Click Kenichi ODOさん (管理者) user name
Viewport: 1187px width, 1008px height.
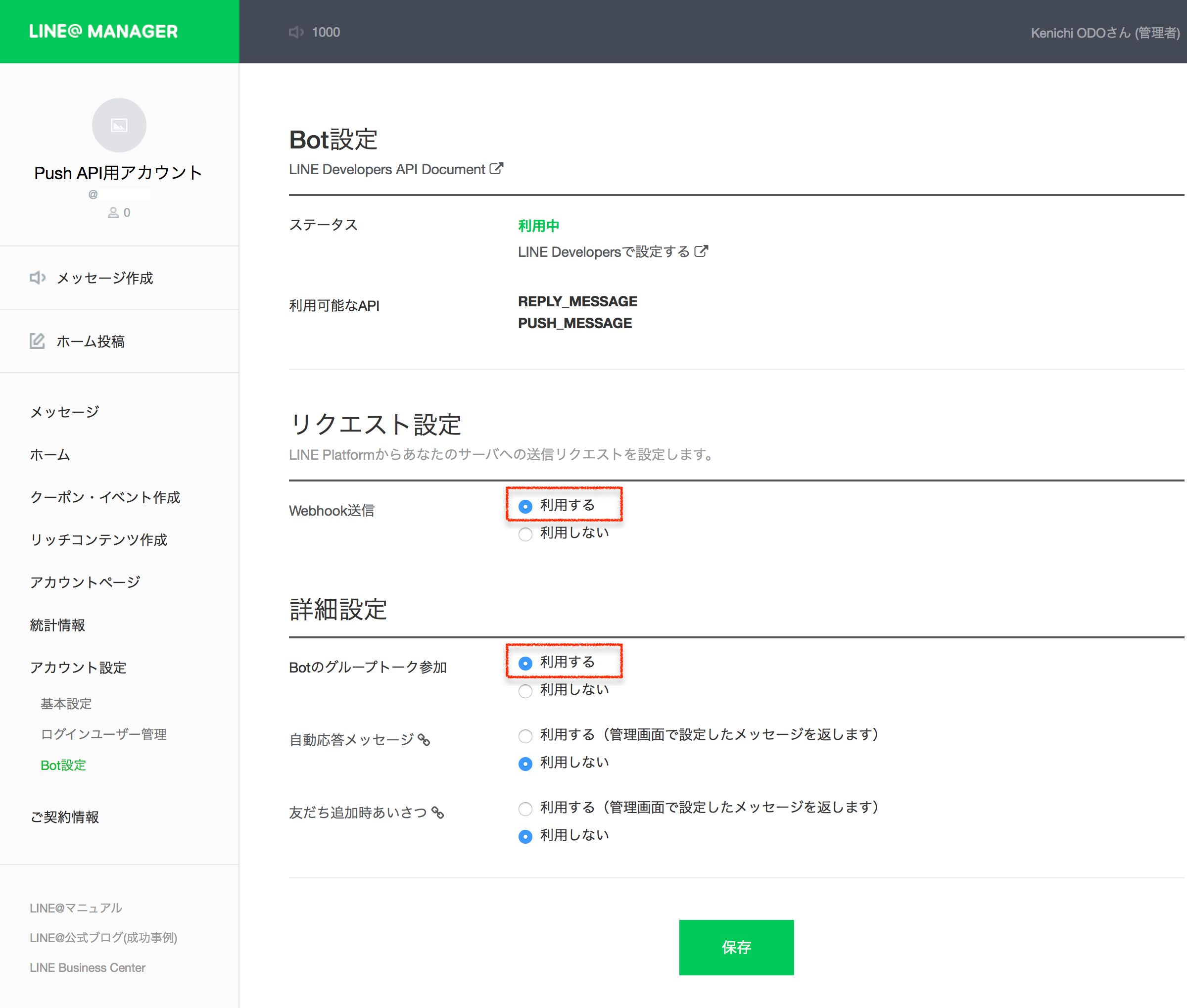(1105, 33)
